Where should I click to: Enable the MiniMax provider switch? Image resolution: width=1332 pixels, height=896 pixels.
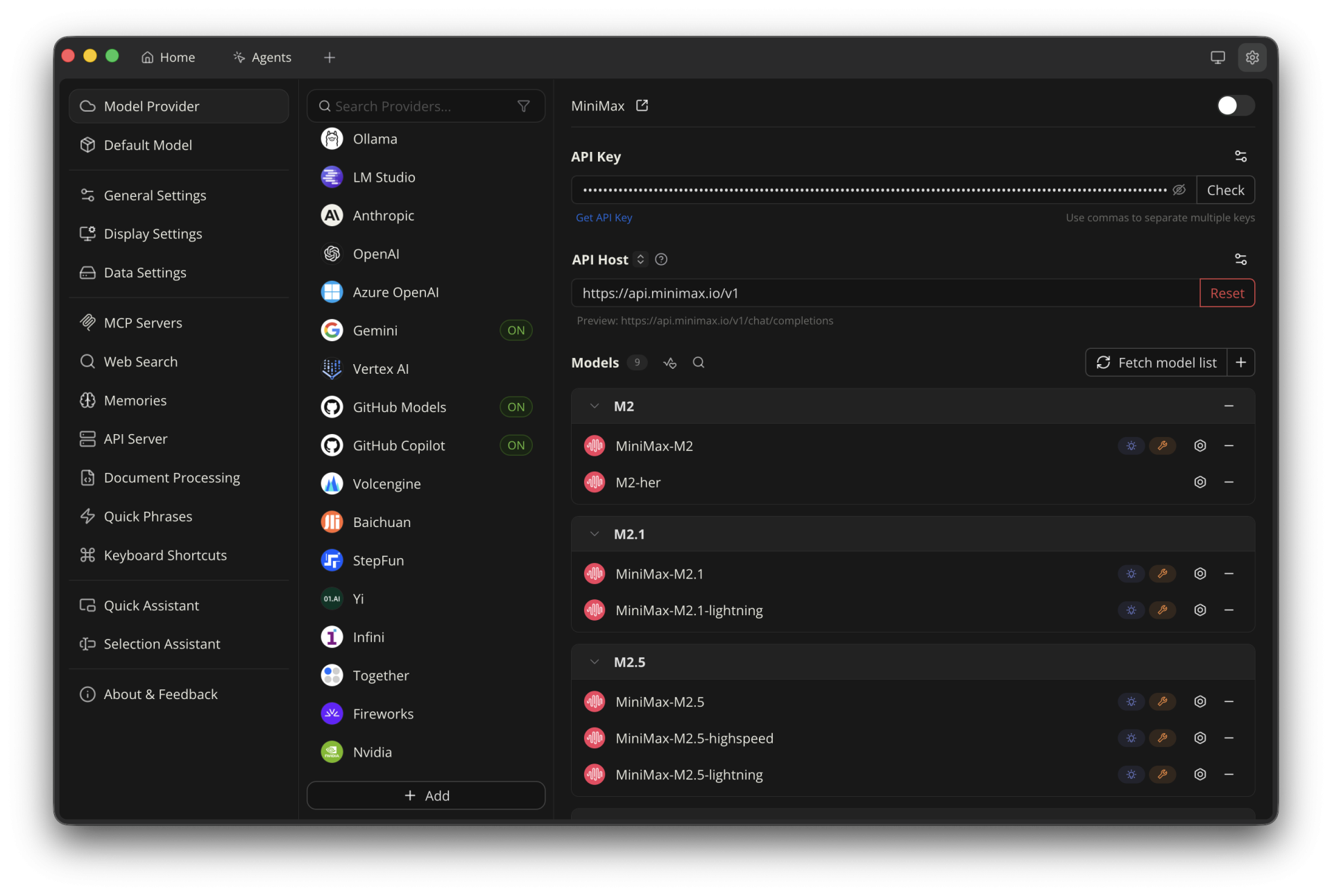1236,105
